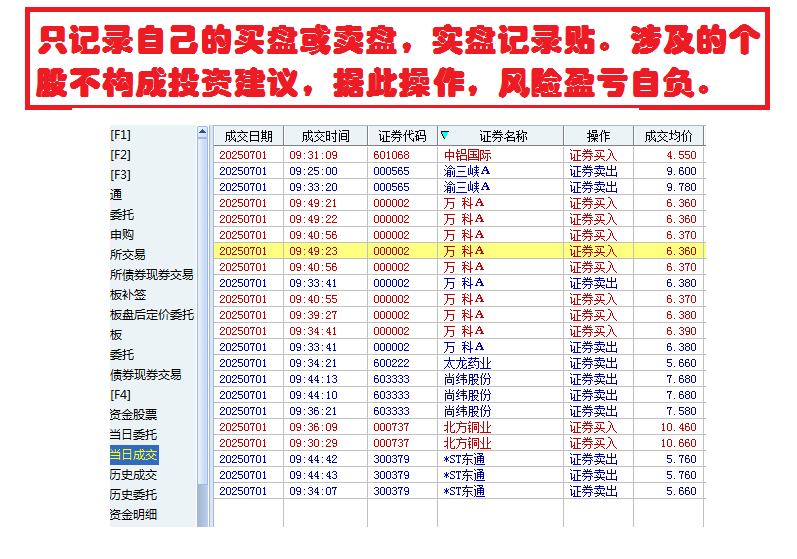
Task: Sort by the 证券代码 column header
Action: (402, 136)
